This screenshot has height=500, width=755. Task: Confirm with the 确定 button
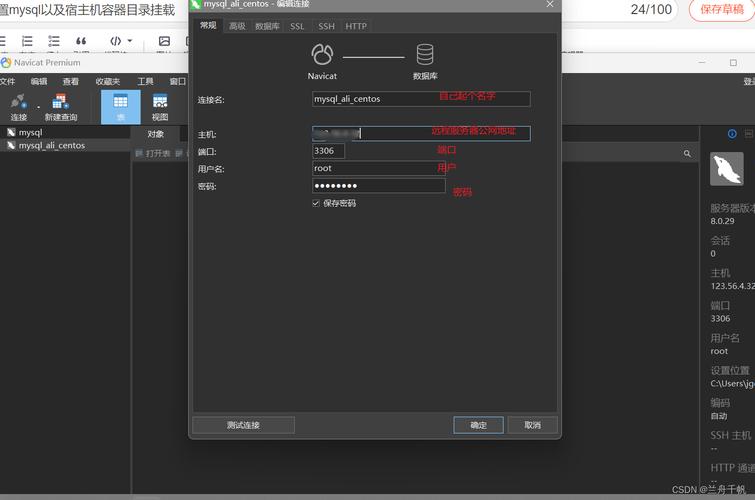click(x=478, y=425)
